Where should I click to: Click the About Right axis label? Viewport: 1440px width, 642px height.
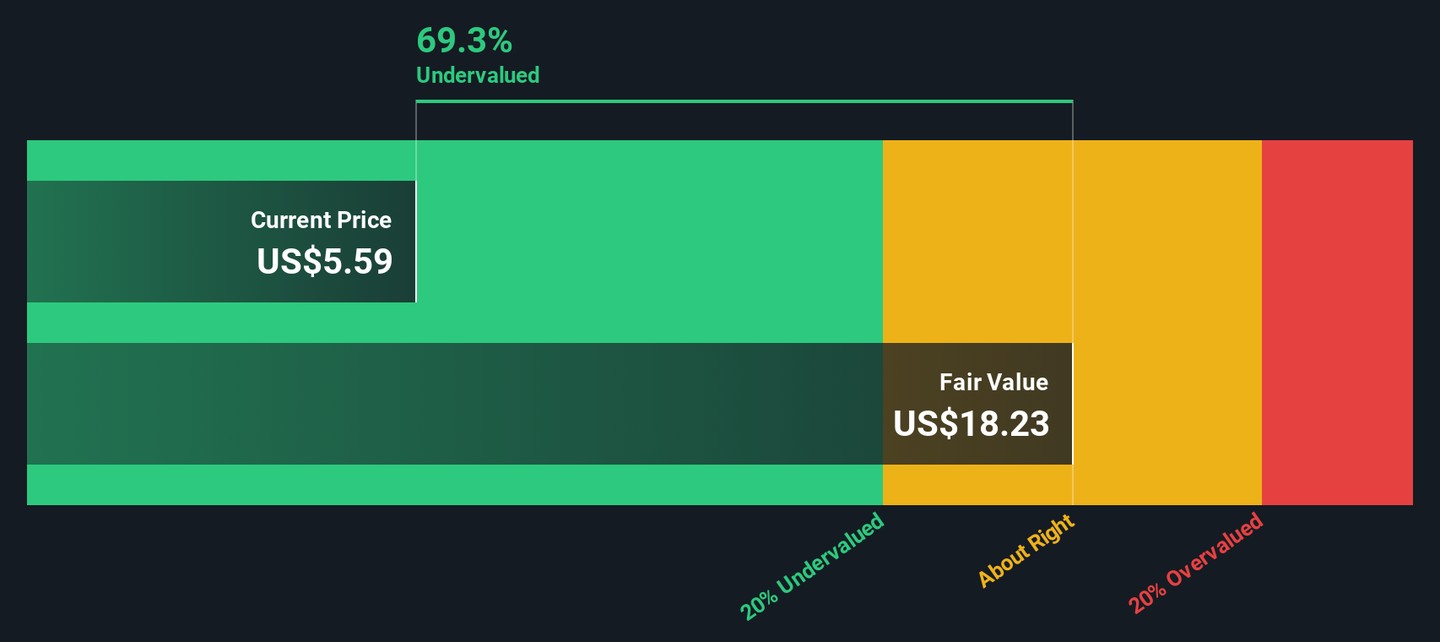1025,551
